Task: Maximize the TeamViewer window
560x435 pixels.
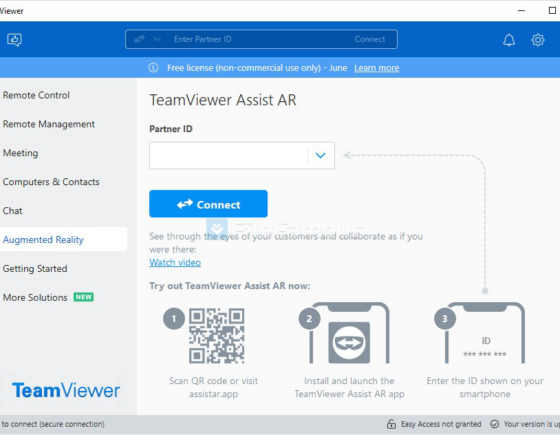Action: 552,11
